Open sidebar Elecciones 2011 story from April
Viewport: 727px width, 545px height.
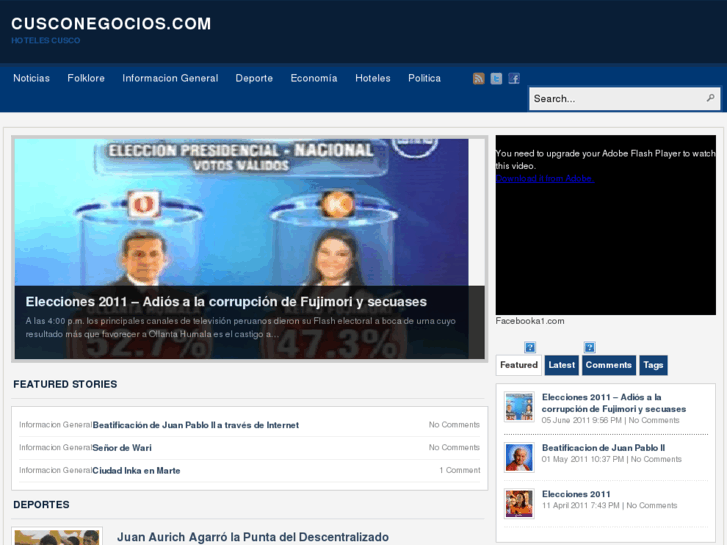(x=576, y=494)
